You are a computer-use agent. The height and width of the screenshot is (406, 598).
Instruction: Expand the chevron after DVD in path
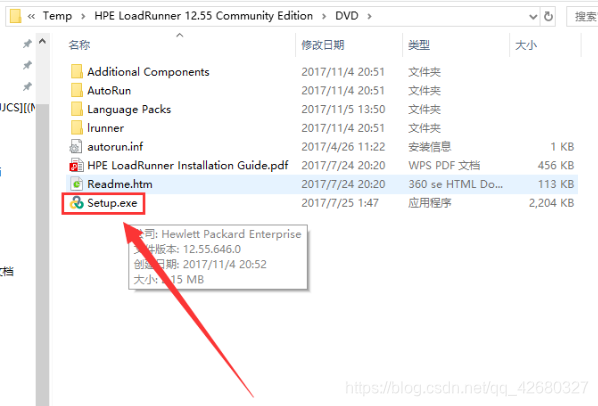[x=369, y=16]
